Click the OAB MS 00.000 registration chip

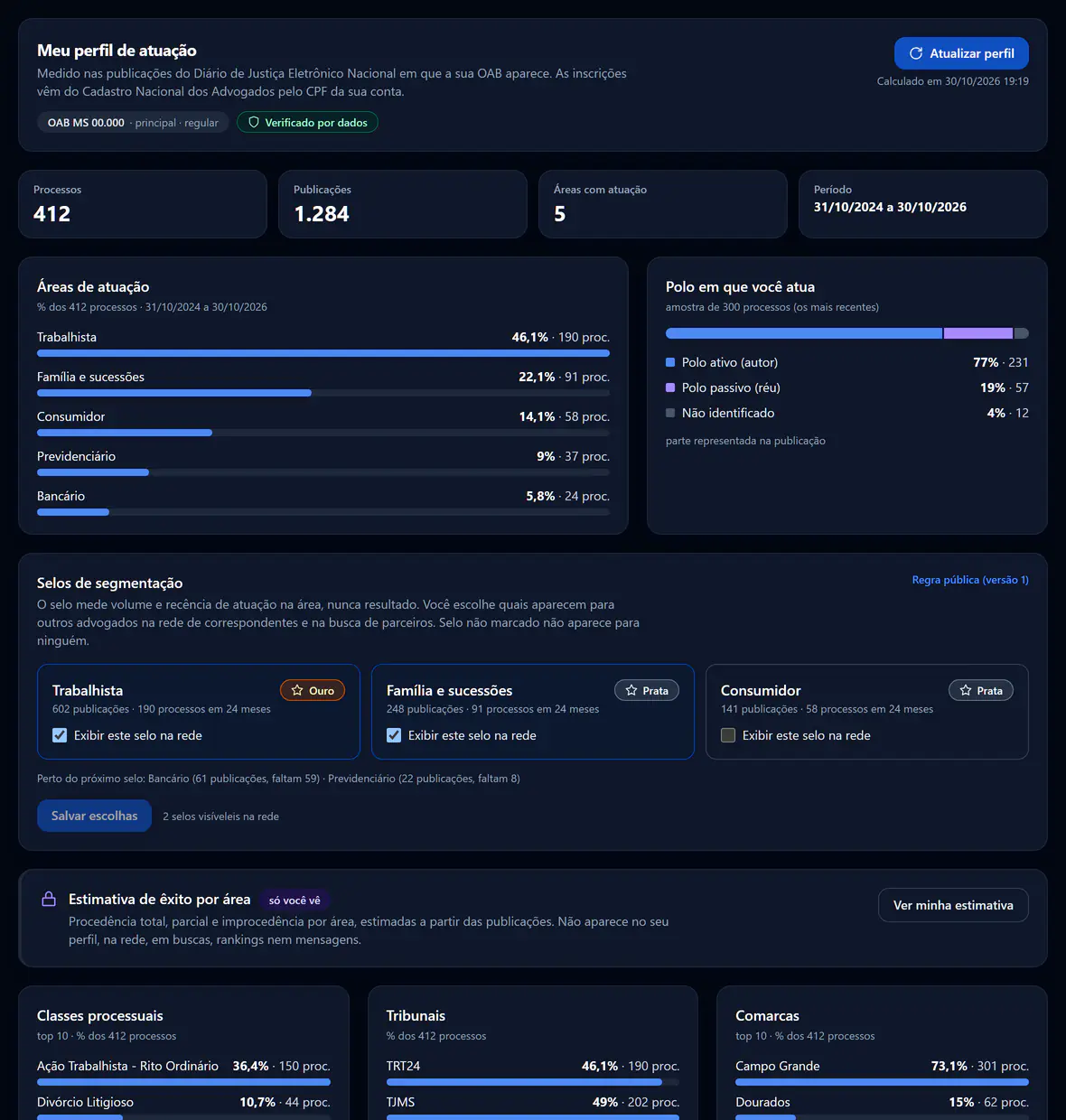coord(133,122)
